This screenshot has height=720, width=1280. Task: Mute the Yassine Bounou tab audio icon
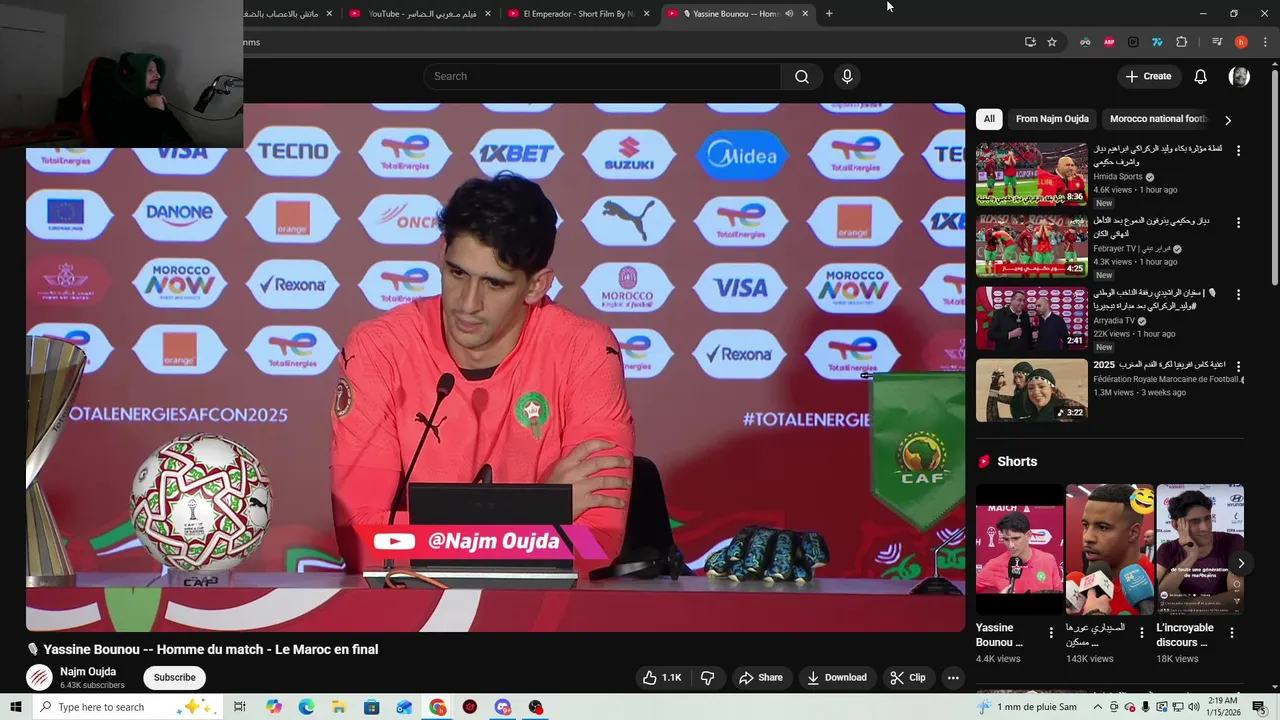coord(789,14)
